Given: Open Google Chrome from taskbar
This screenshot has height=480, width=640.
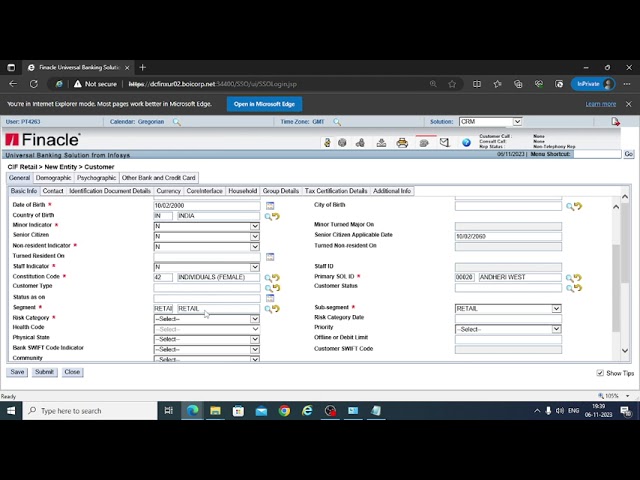Looking at the screenshot, I should [x=284, y=411].
